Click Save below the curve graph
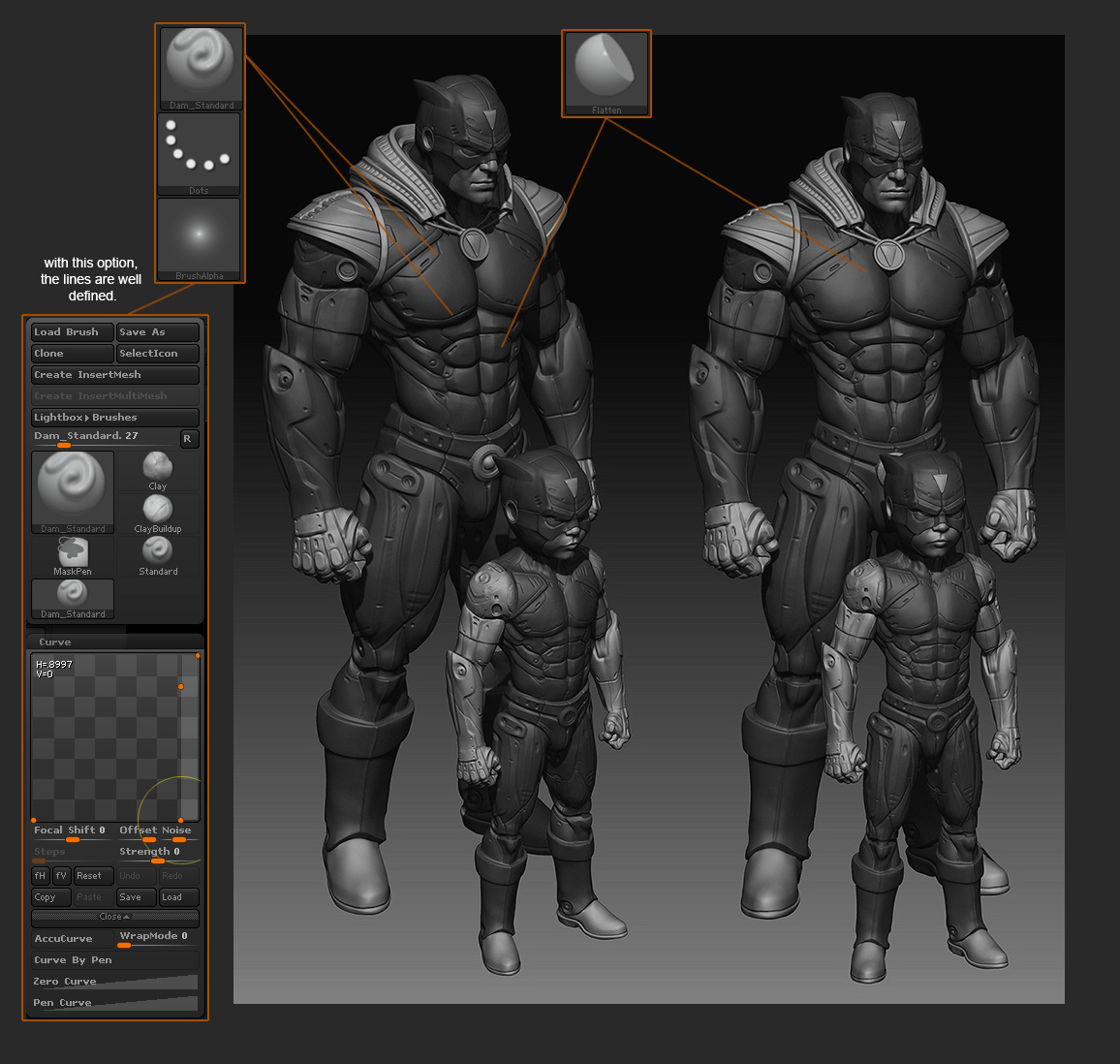 coord(137,897)
